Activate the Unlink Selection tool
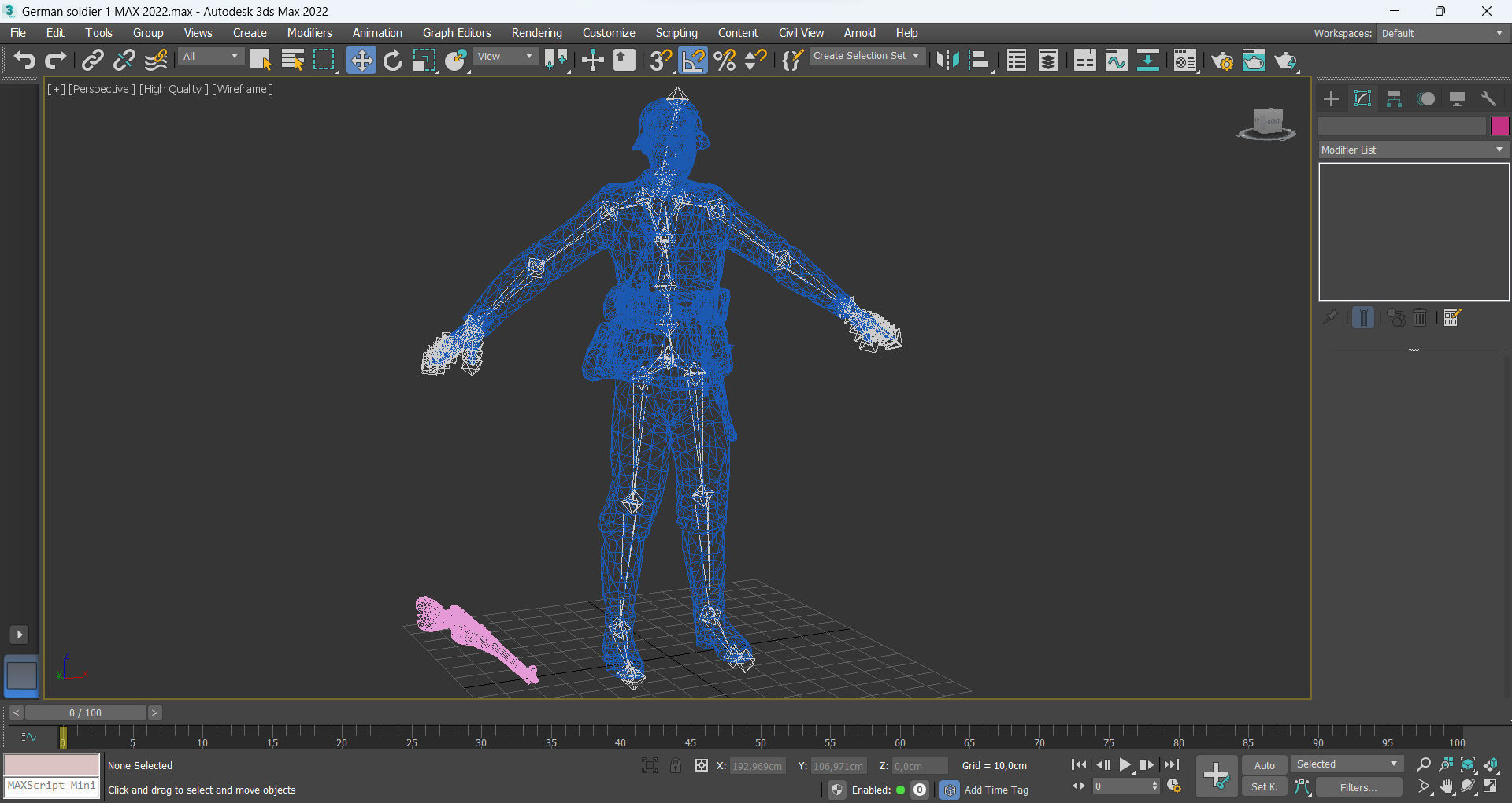The width and height of the screenshot is (1512, 803). [x=124, y=60]
